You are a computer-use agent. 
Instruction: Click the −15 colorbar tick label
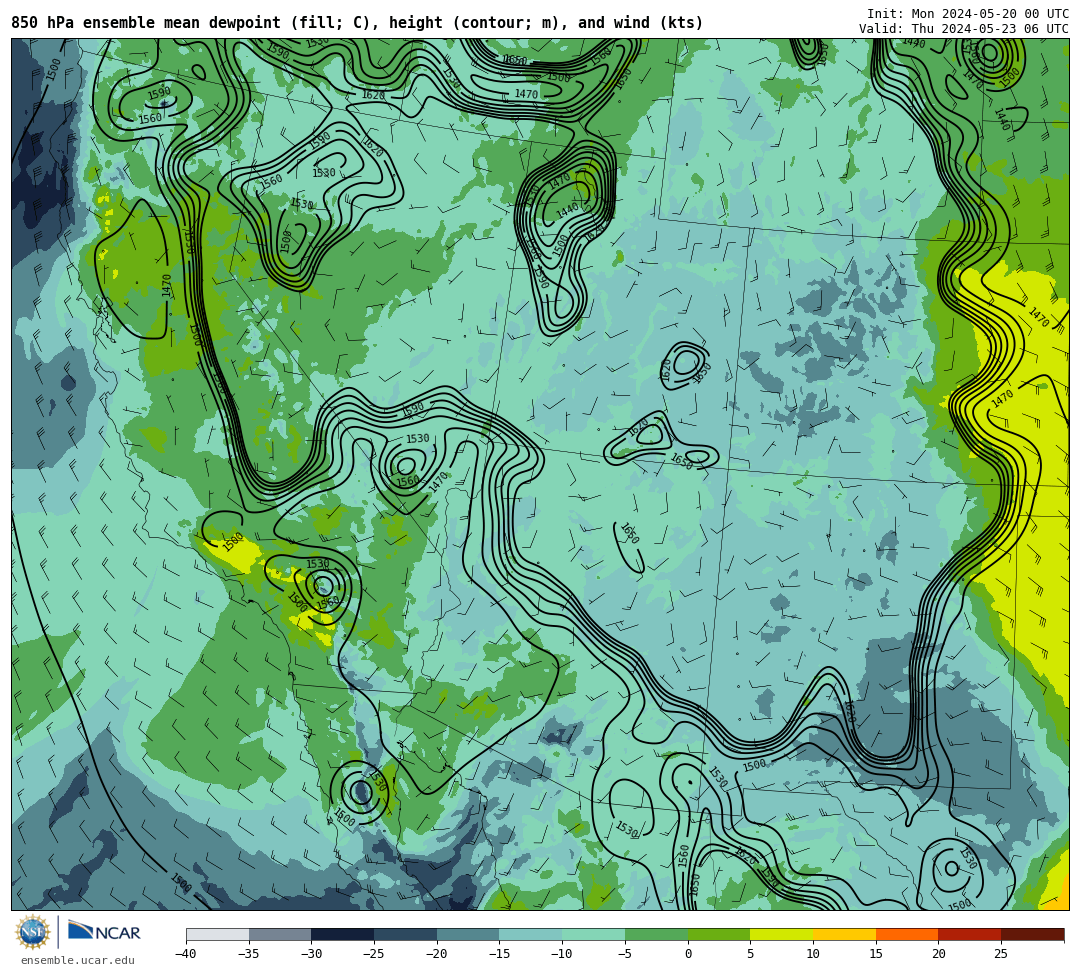point(499,954)
